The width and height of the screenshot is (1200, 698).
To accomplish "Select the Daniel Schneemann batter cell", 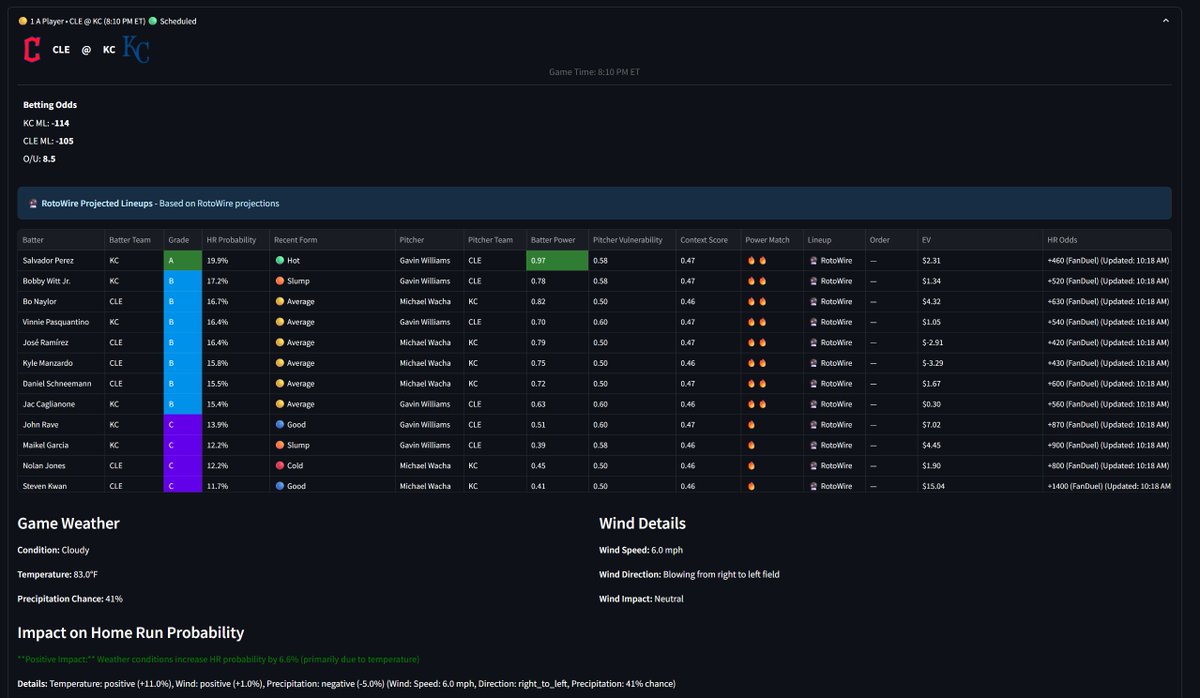I will (x=60, y=383).
